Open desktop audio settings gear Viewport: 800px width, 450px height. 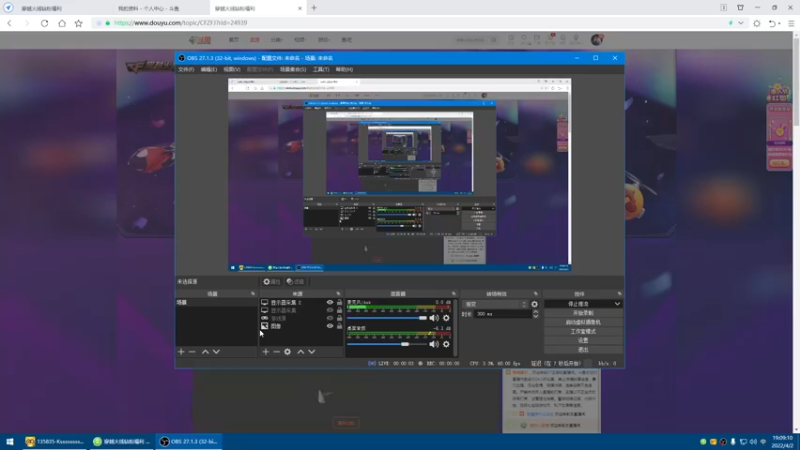click(x=446, y=344)
